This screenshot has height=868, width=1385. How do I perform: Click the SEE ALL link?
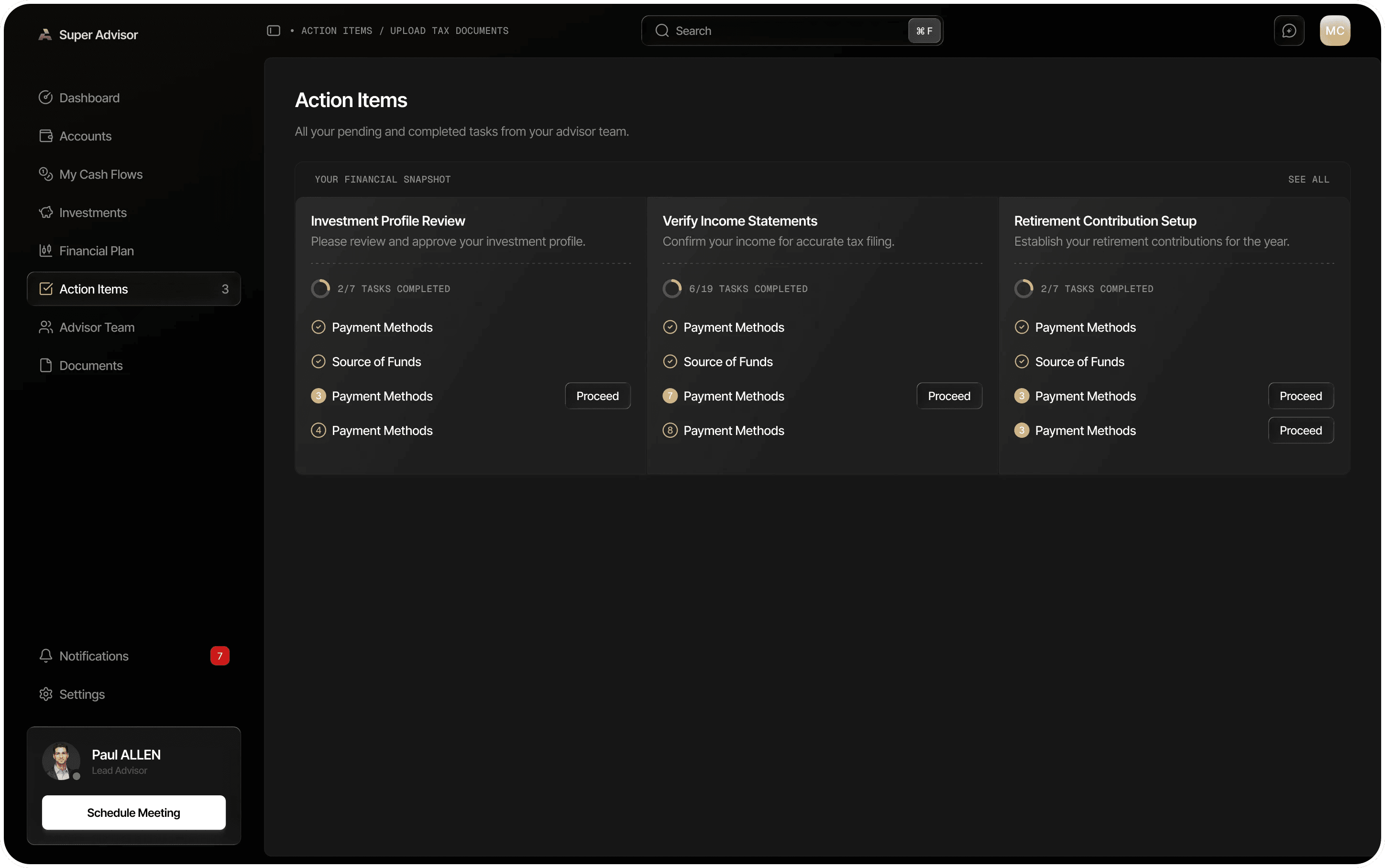click(x=1308, y=180)
